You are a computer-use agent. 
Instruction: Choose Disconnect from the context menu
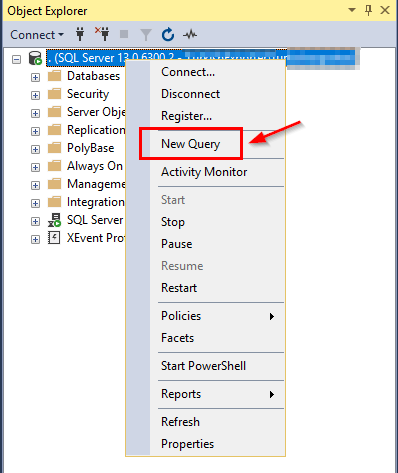(205, 94)
